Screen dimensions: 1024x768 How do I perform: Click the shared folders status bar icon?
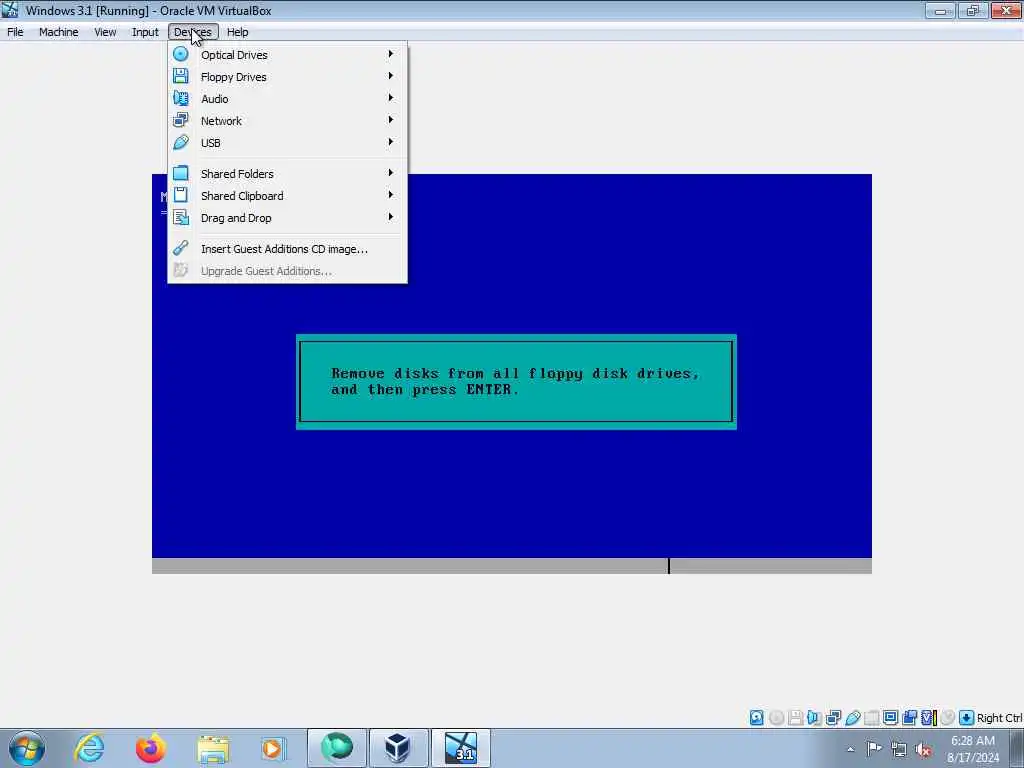(x=871, y=718)
